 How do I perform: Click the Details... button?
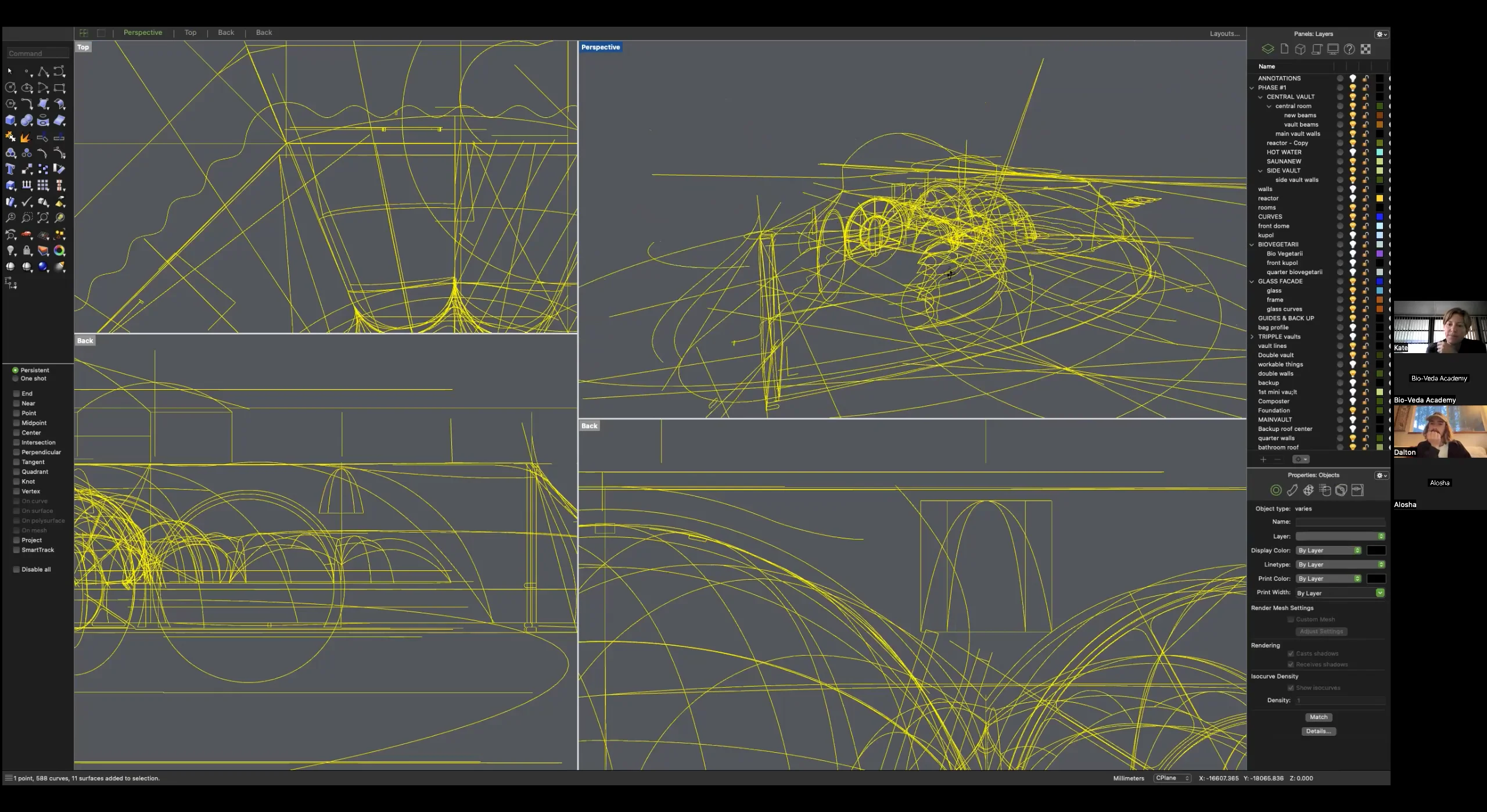[1319, 731]
